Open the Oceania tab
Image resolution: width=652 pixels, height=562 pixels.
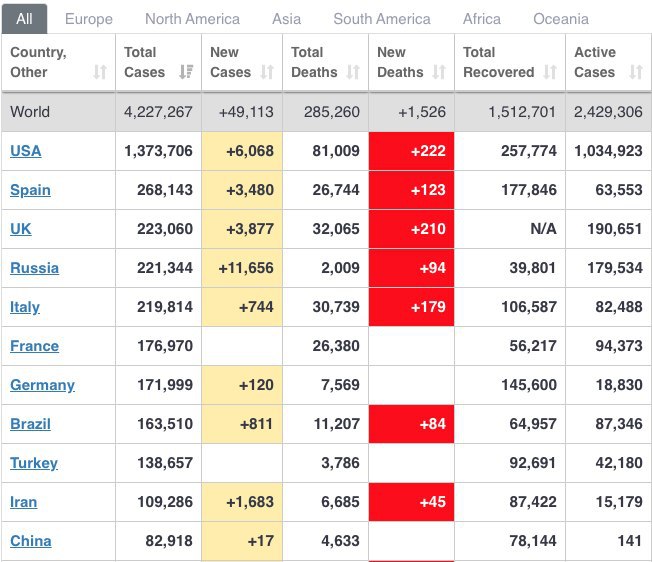coord(561,19)
